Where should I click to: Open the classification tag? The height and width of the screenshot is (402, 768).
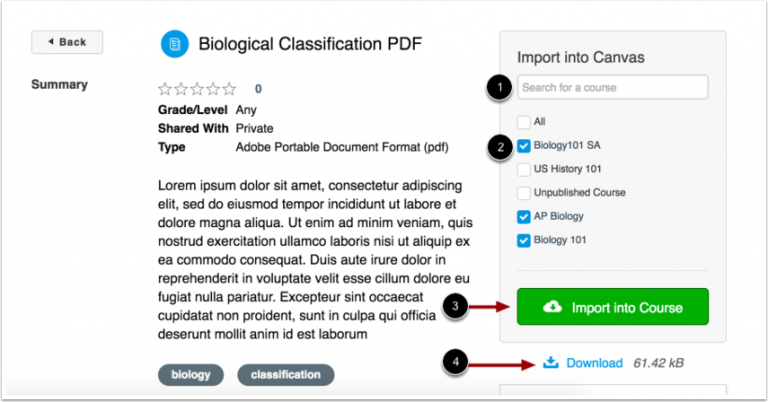[x=285, y=375]
